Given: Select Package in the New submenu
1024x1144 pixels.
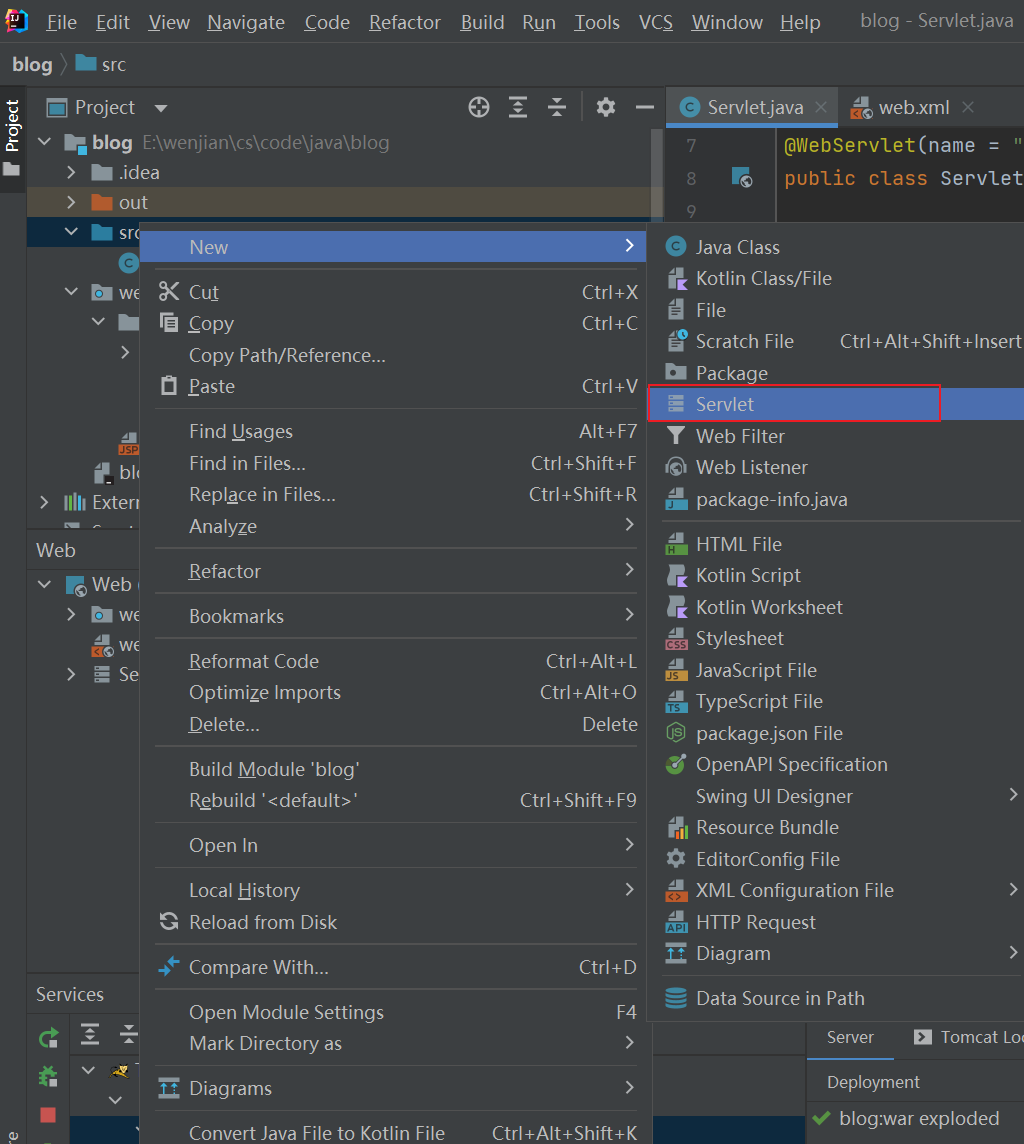Looking at the screenshot, I should click(835, 373).
